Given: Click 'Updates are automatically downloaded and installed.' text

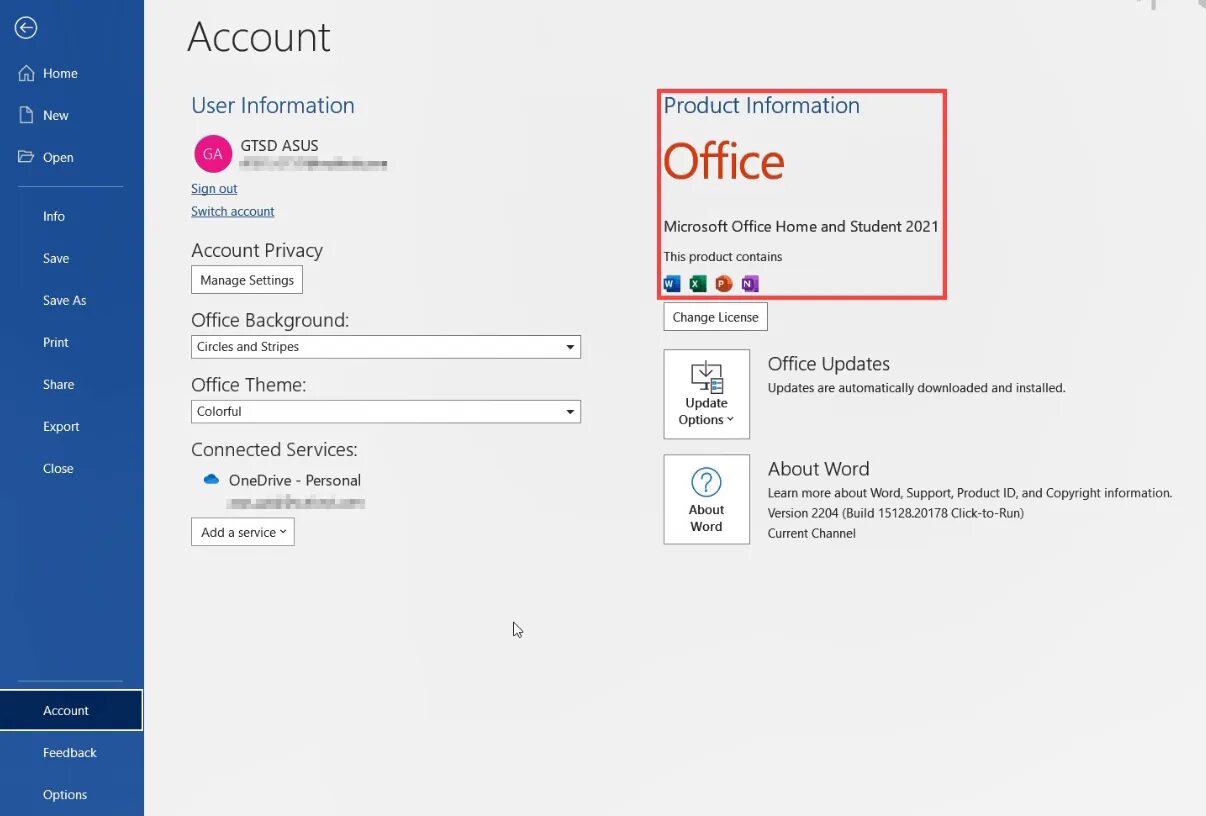Looking at the screenshot, I should (917, 388).
